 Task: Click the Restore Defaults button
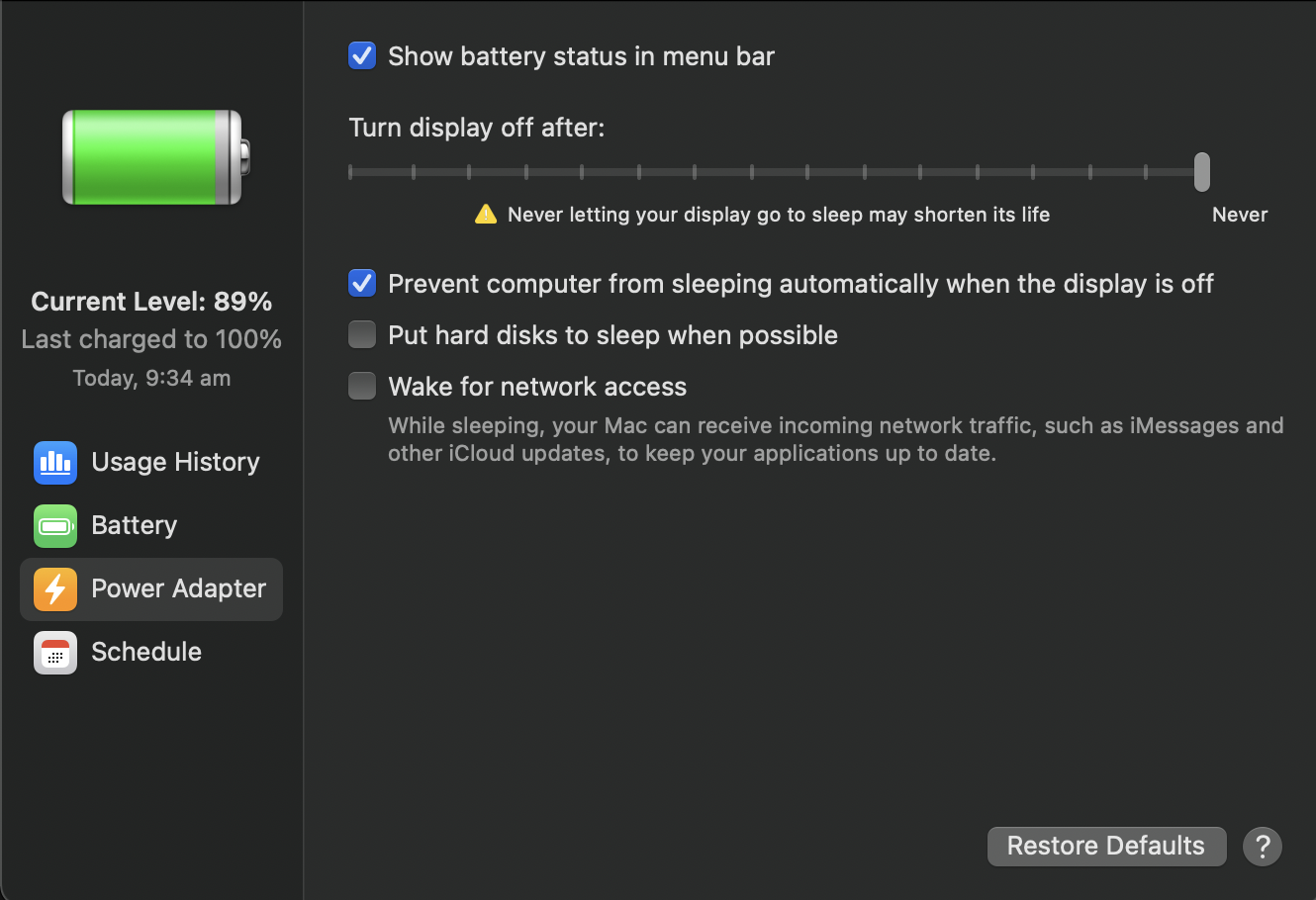click(x=1106, y=847)
